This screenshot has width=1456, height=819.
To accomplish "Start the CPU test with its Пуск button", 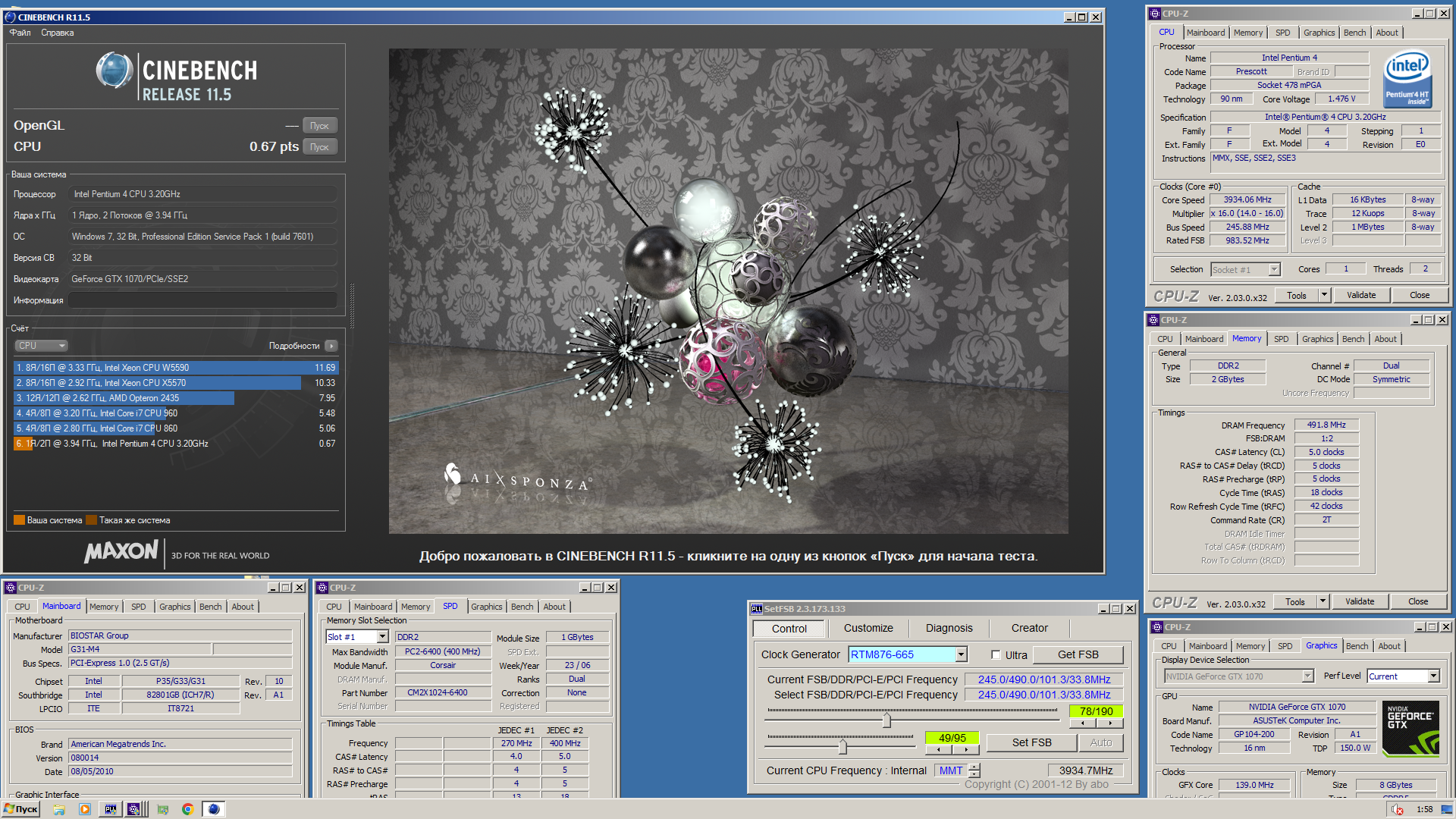I will (x=319, y=147).
